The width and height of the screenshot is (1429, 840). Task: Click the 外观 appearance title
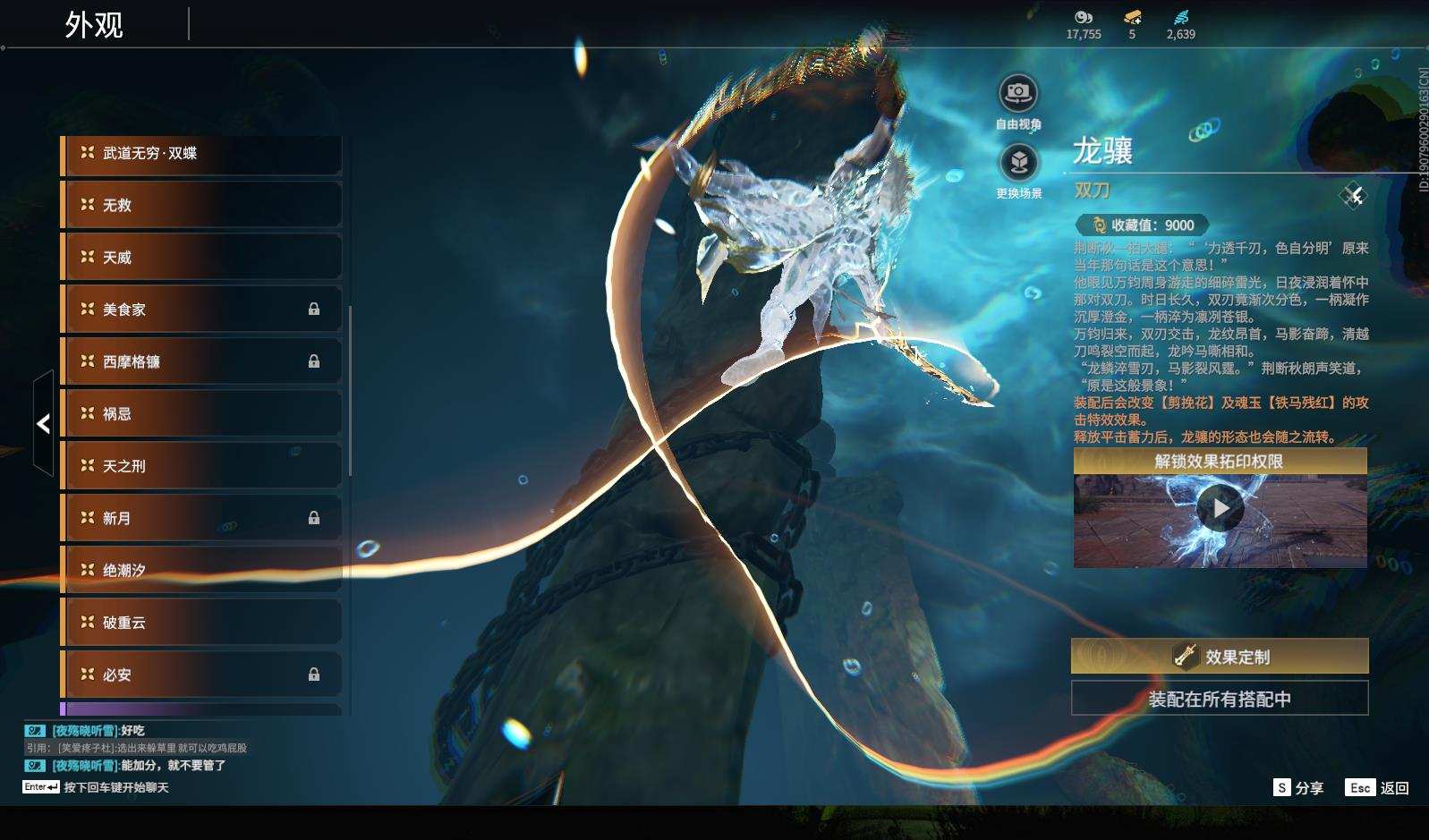pyautogui.click(x=94, y=25)
